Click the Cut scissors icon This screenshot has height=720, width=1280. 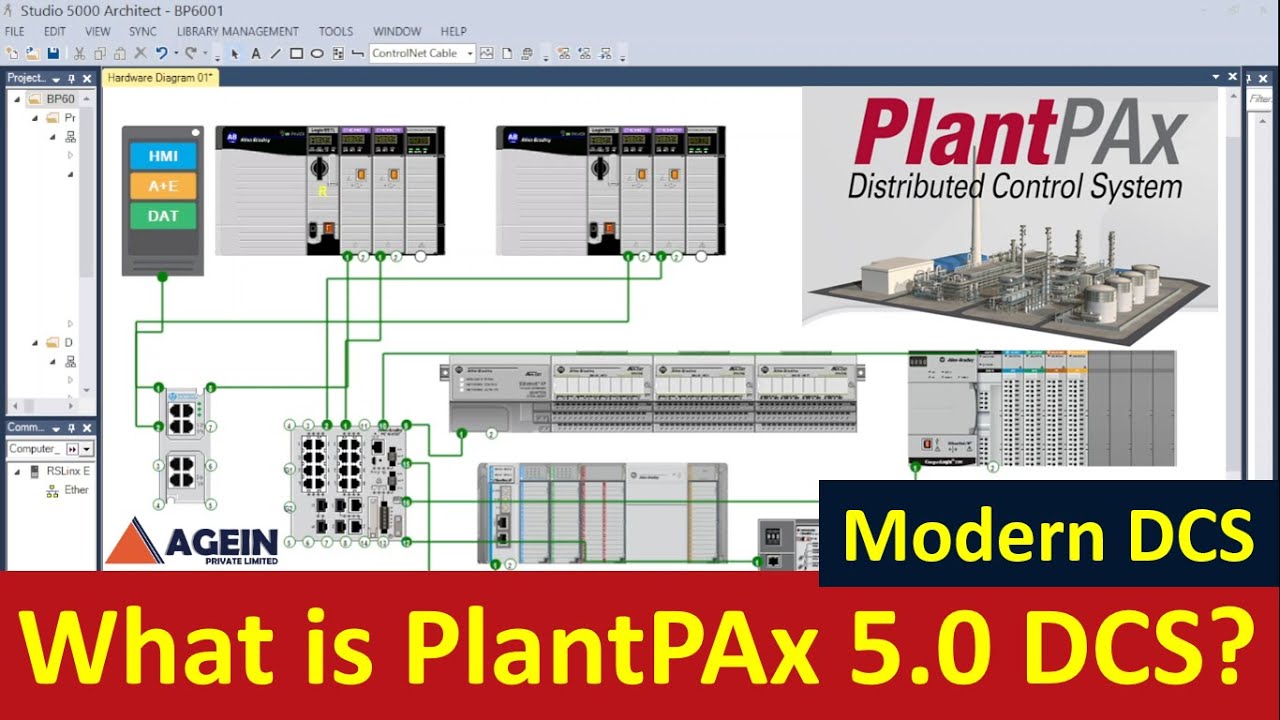tap(78, 53)
